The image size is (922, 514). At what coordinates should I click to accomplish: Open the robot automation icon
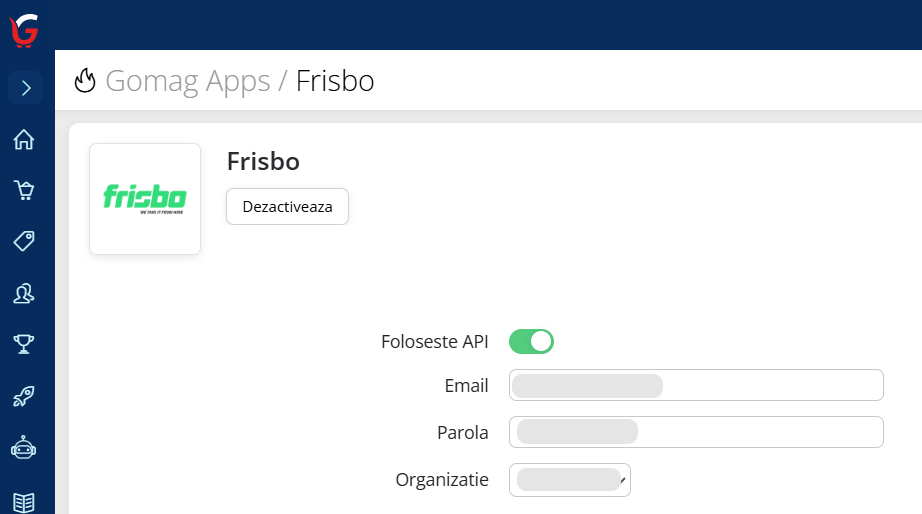click(x=24, y=448)
